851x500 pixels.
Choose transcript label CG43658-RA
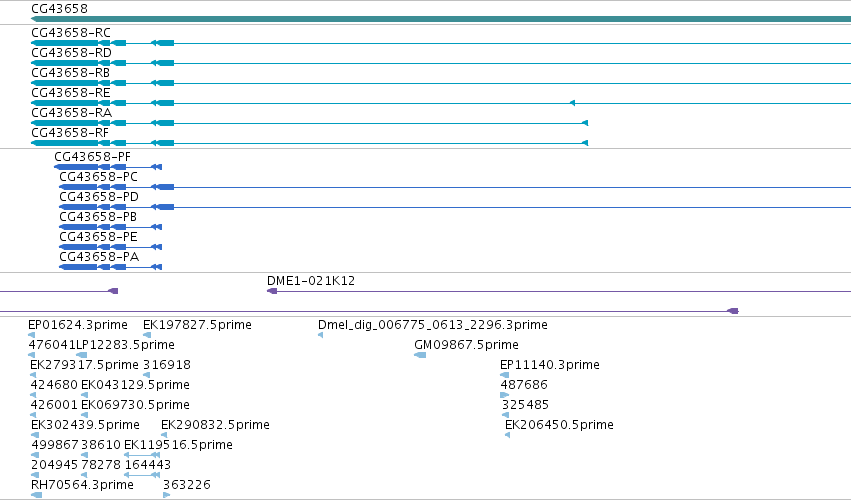point(71,113)
